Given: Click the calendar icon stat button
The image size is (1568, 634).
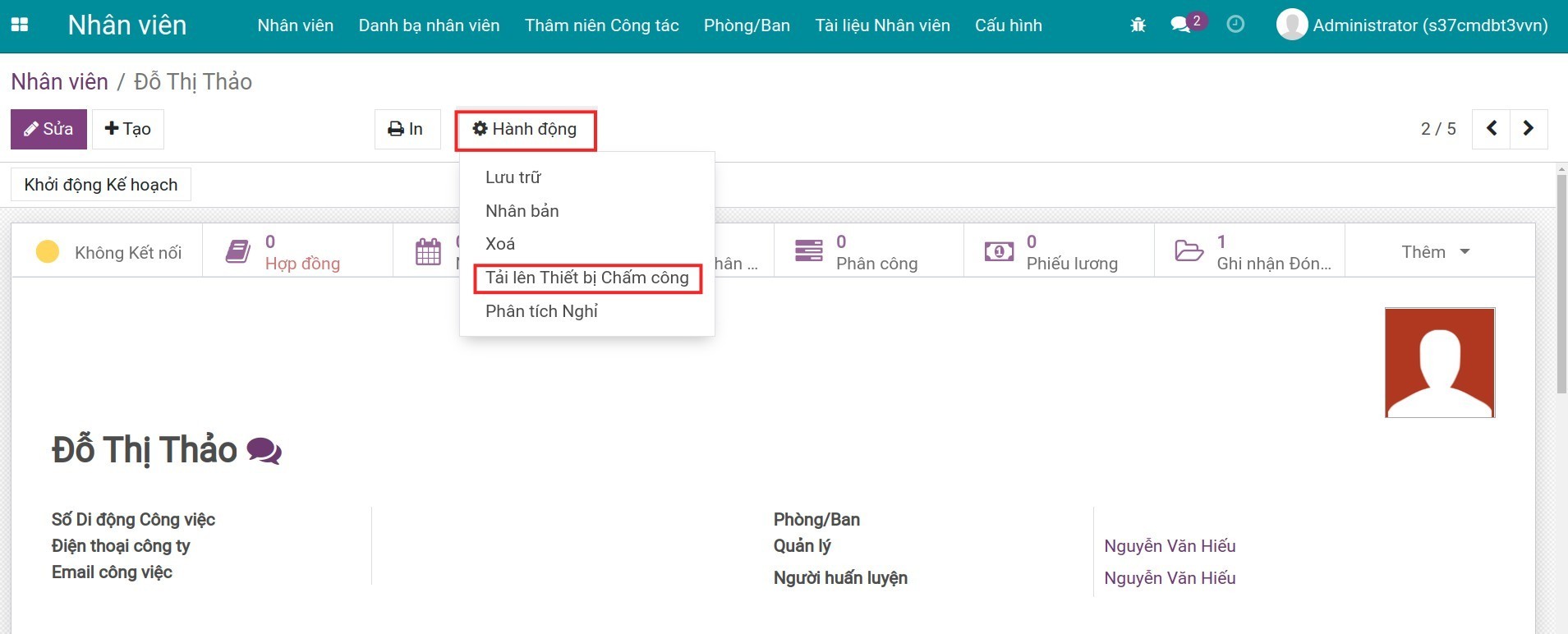Looking at the screenshot, I should pos(427,251).
